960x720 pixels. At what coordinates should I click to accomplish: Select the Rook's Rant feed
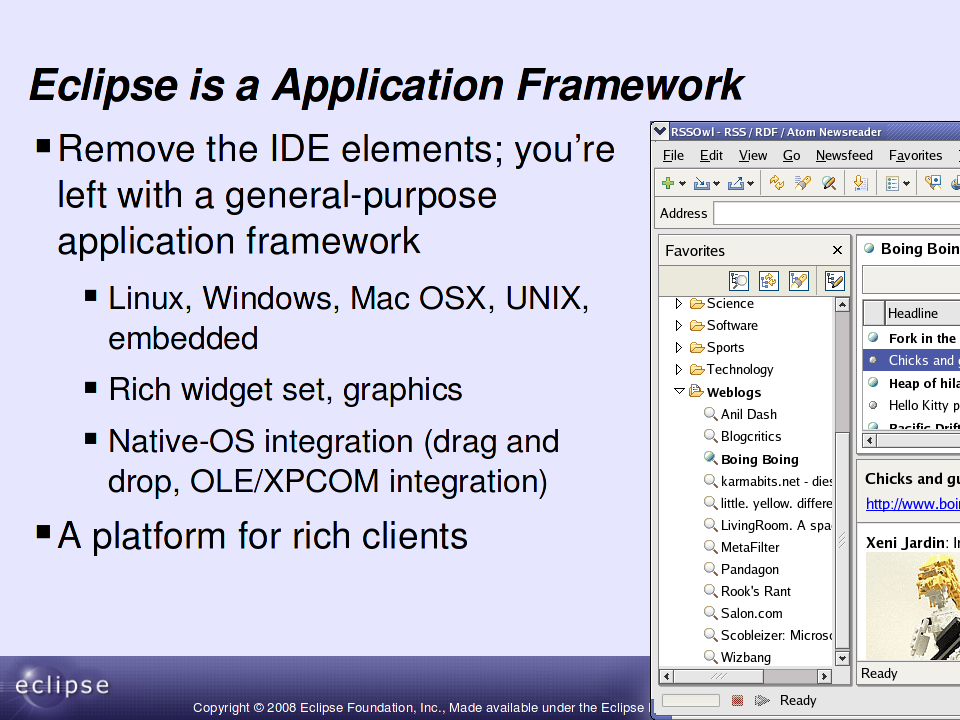pyautogui.click(x=756, y=592)
